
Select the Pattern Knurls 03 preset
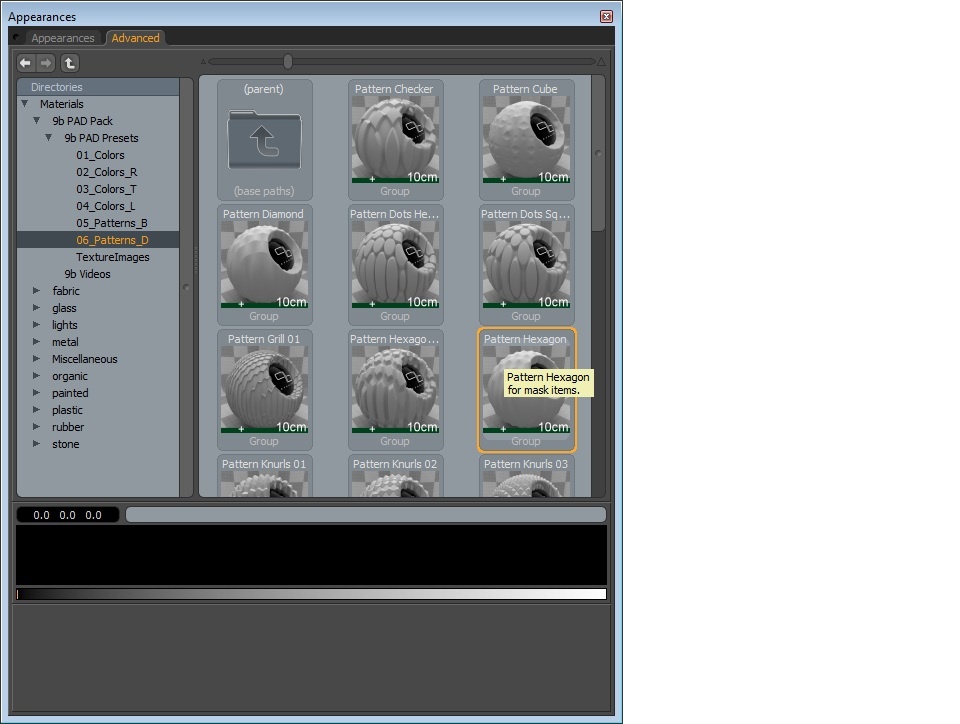click(x=527, y=476)
